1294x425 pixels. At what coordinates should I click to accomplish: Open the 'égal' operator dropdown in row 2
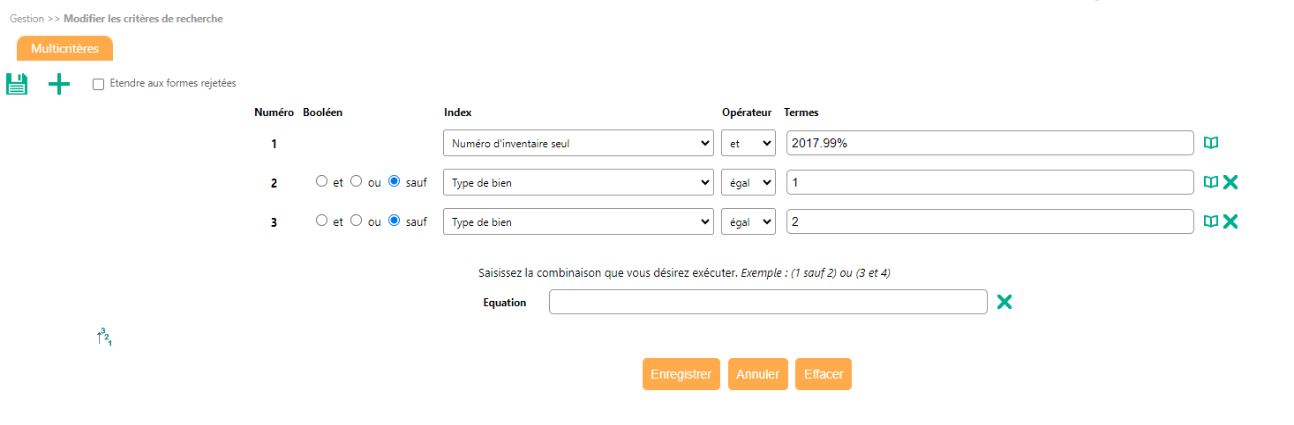pyautogui.click(x=748, y=182)
